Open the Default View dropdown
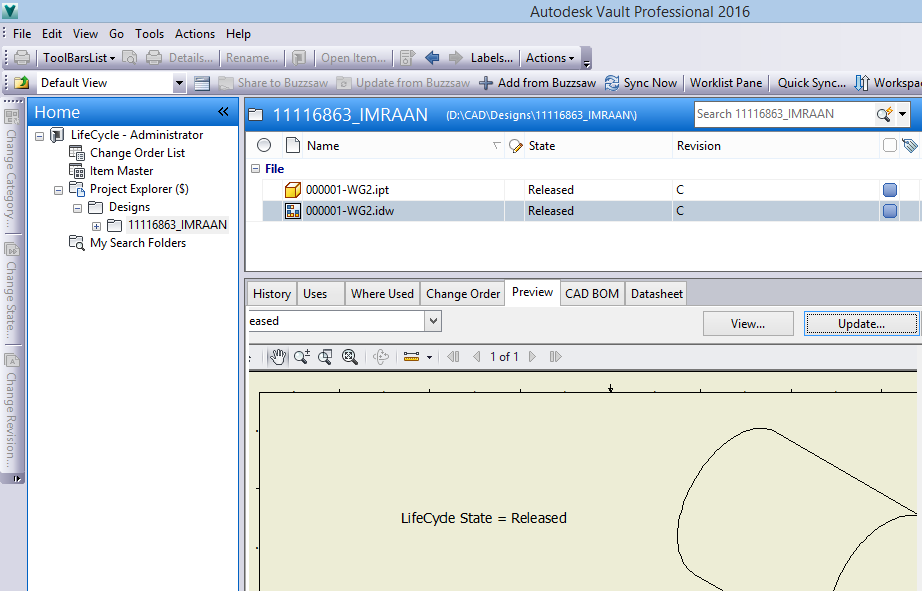The height and width of the screenshot is (591, 922). (177, 82)
